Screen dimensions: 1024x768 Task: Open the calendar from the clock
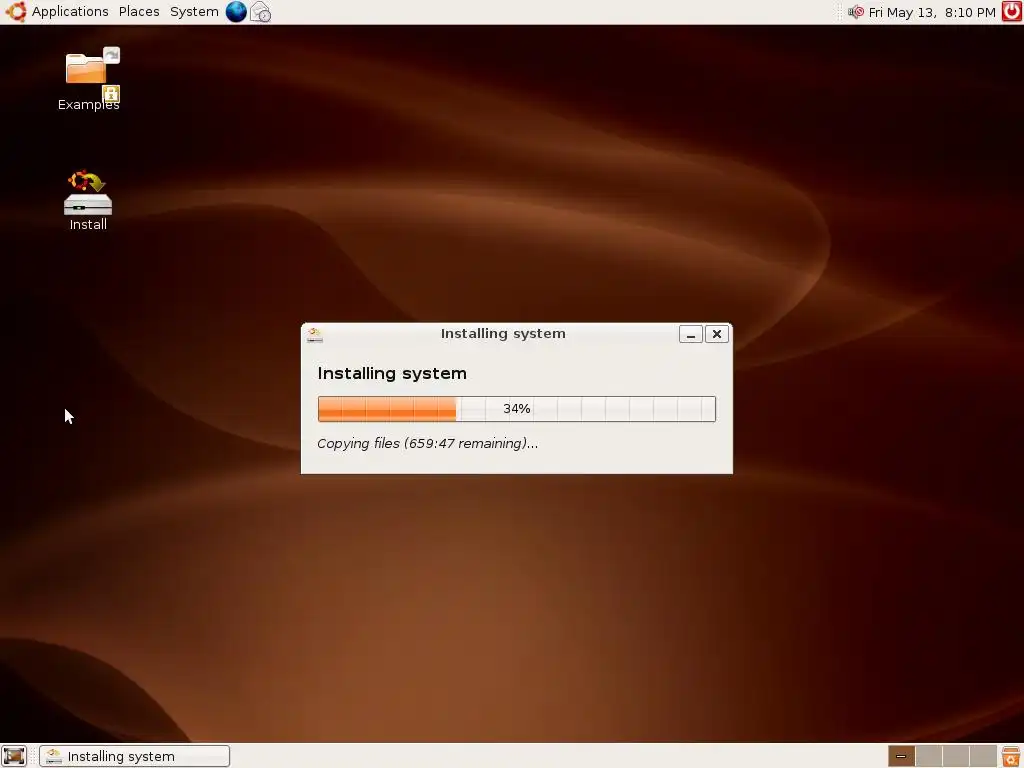pyautogui.click(x=932, y=12)
